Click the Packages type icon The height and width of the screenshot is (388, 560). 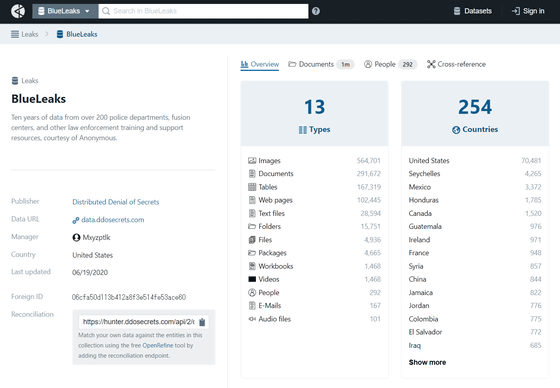click(252, 253)
